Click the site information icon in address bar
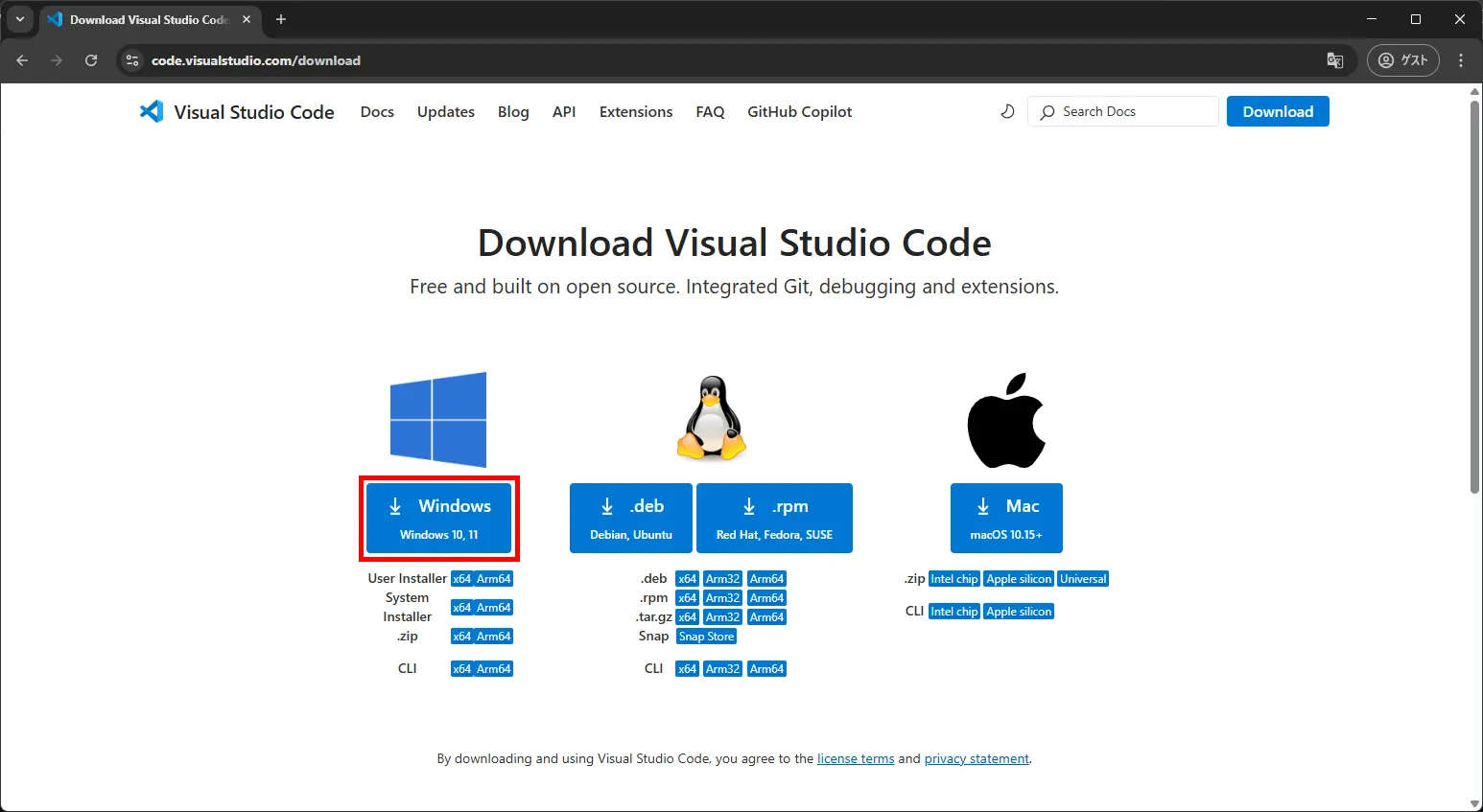 132,60
